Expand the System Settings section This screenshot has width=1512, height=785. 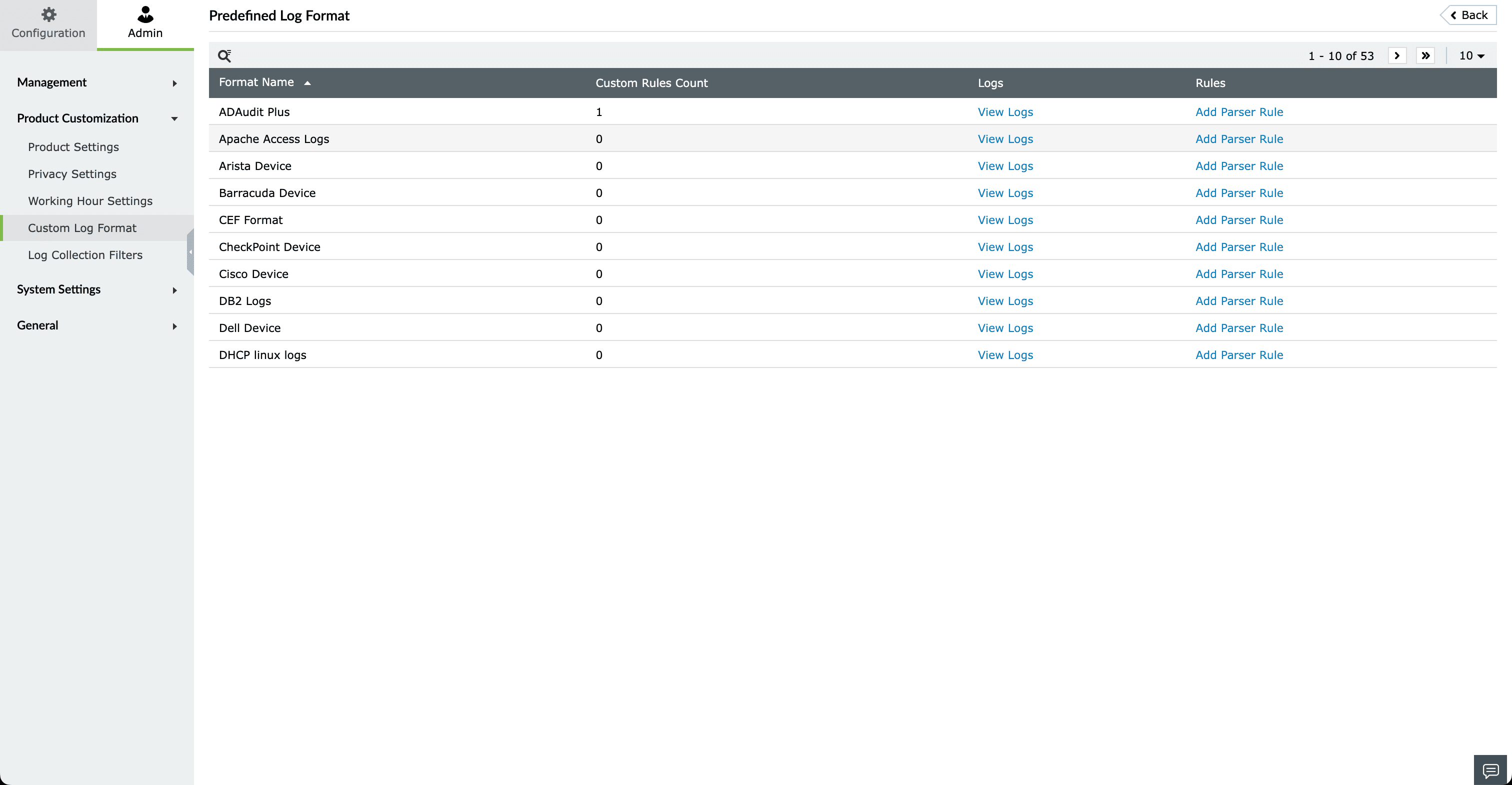click(97, 289)
